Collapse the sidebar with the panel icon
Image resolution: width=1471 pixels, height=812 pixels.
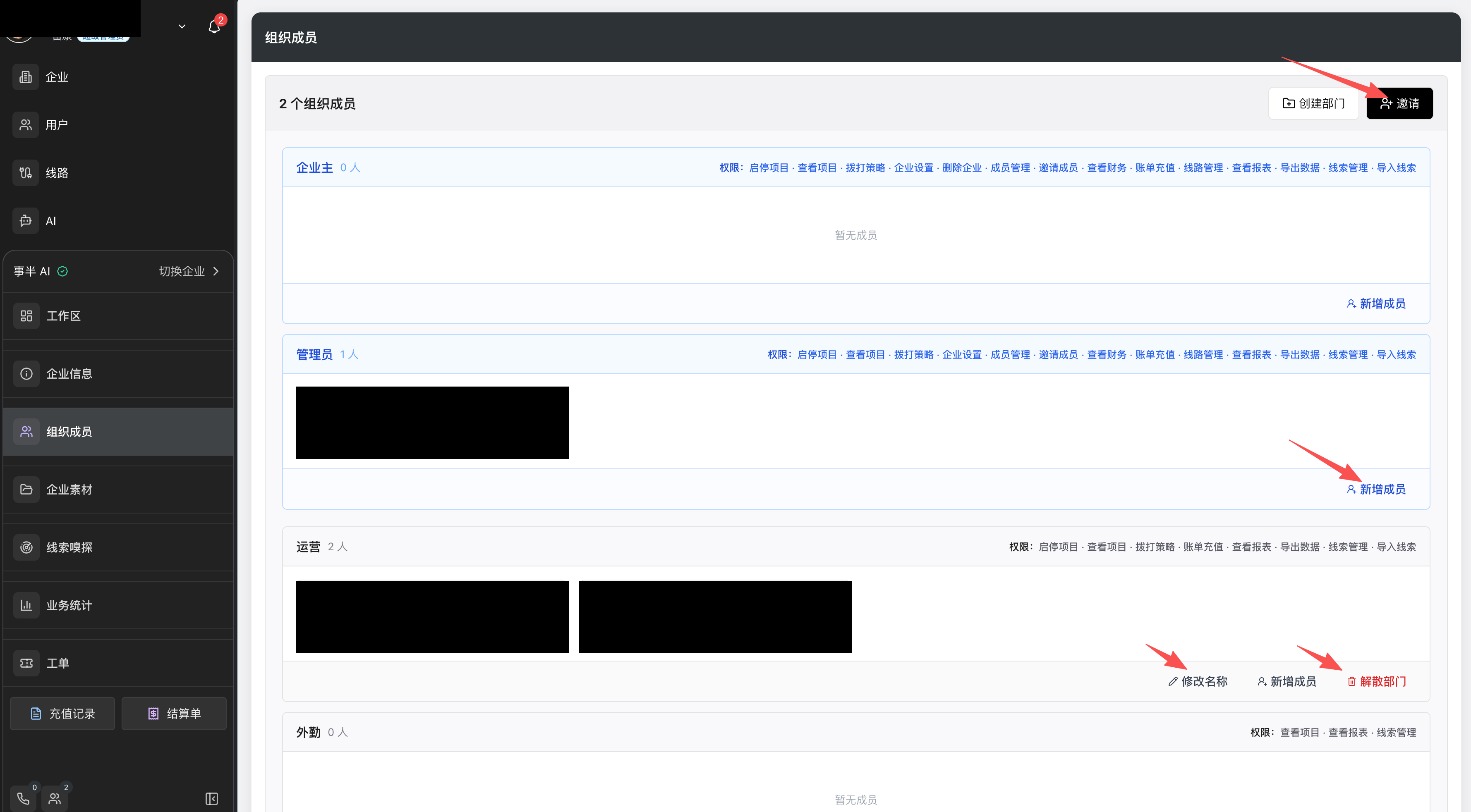(x=212, y=798)
